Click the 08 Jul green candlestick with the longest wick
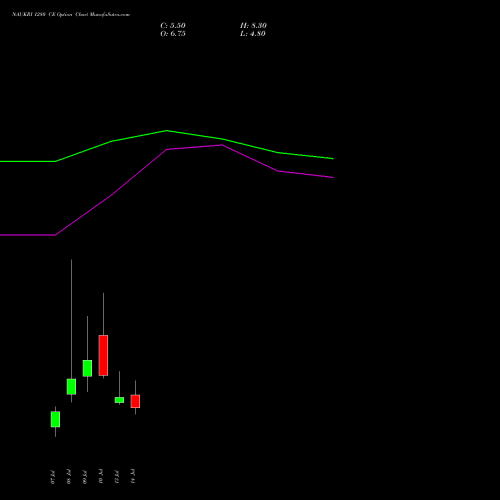 coord(71,387)
